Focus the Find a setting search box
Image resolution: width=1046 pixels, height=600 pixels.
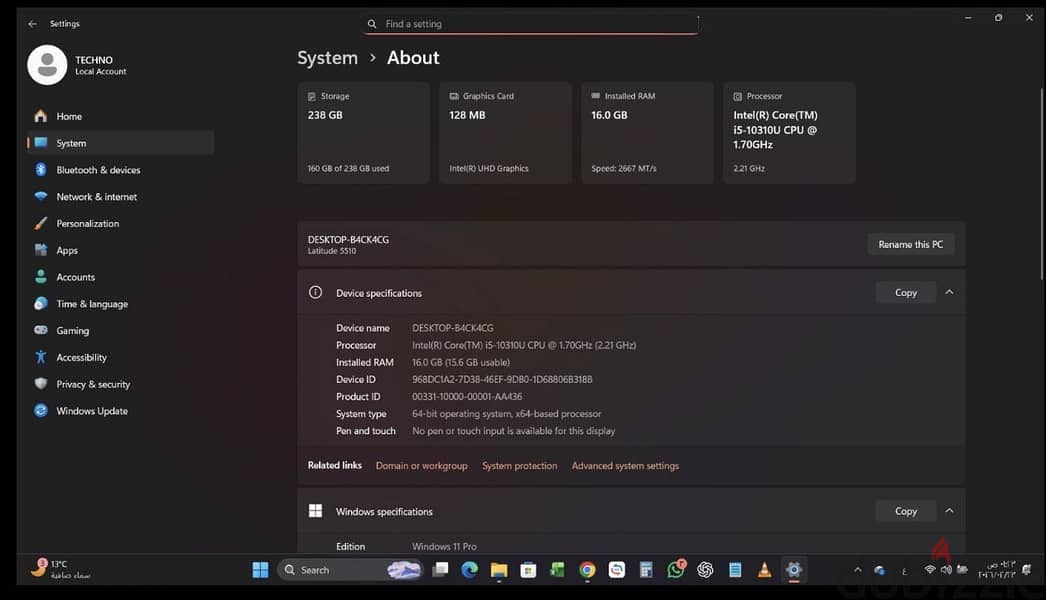[x=531, y=24]
